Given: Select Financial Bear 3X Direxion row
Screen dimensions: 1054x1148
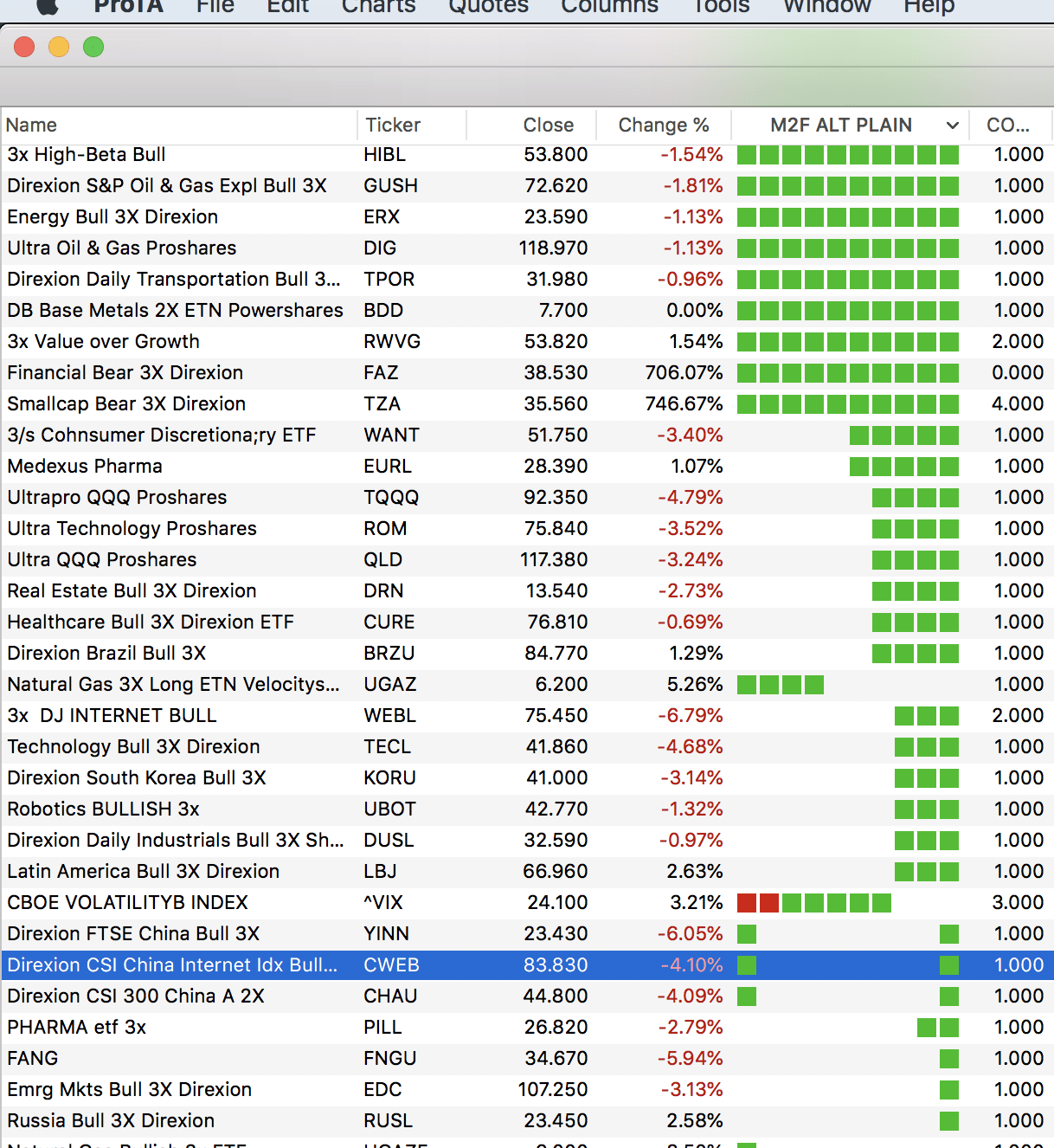Looking at the screenshot, I should (x=527, y=372).
